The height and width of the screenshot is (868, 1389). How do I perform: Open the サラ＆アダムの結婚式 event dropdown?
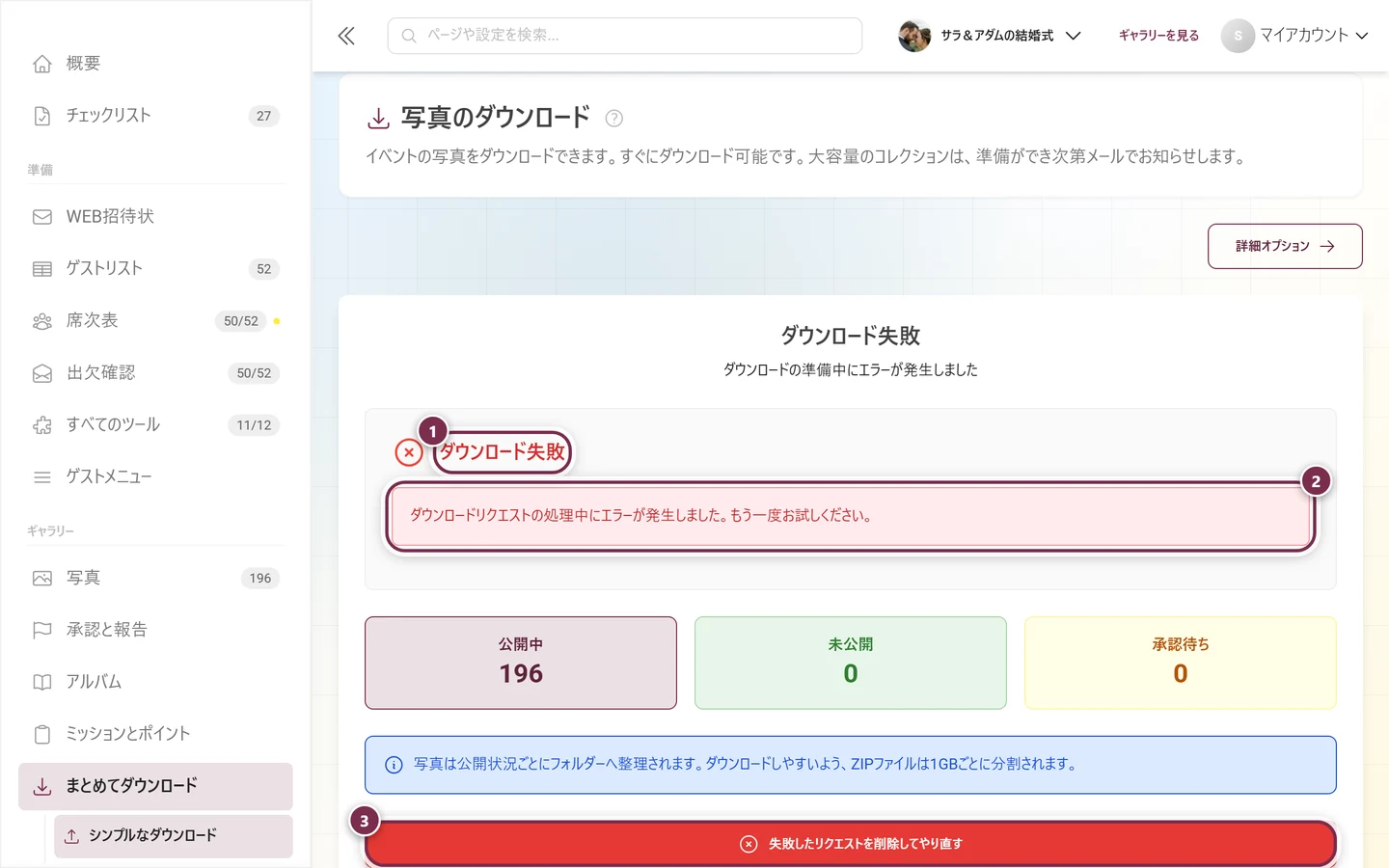990,36
